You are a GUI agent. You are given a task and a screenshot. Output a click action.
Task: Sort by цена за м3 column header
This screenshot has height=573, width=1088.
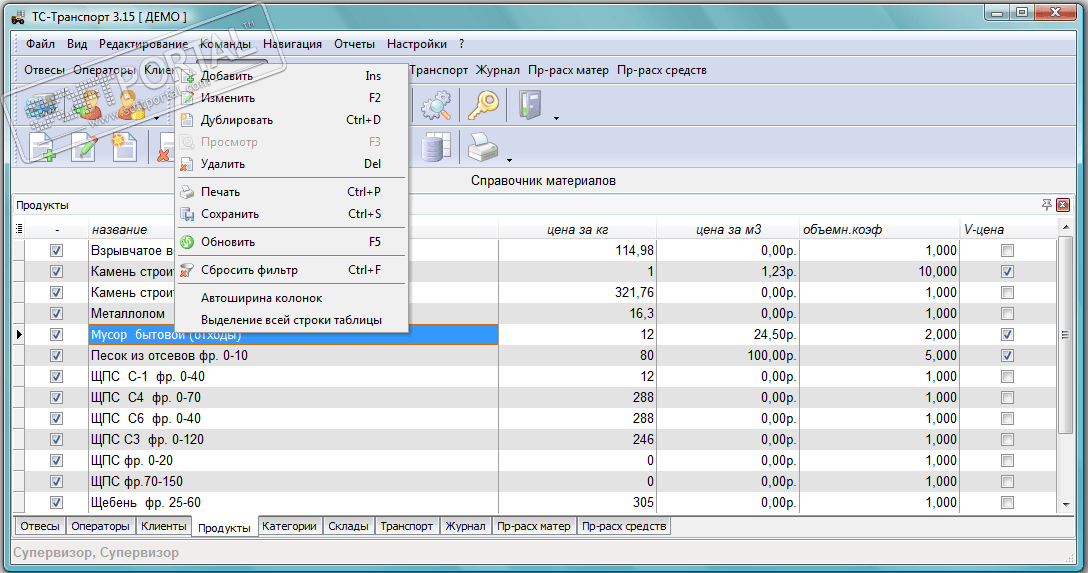[729, 229]
